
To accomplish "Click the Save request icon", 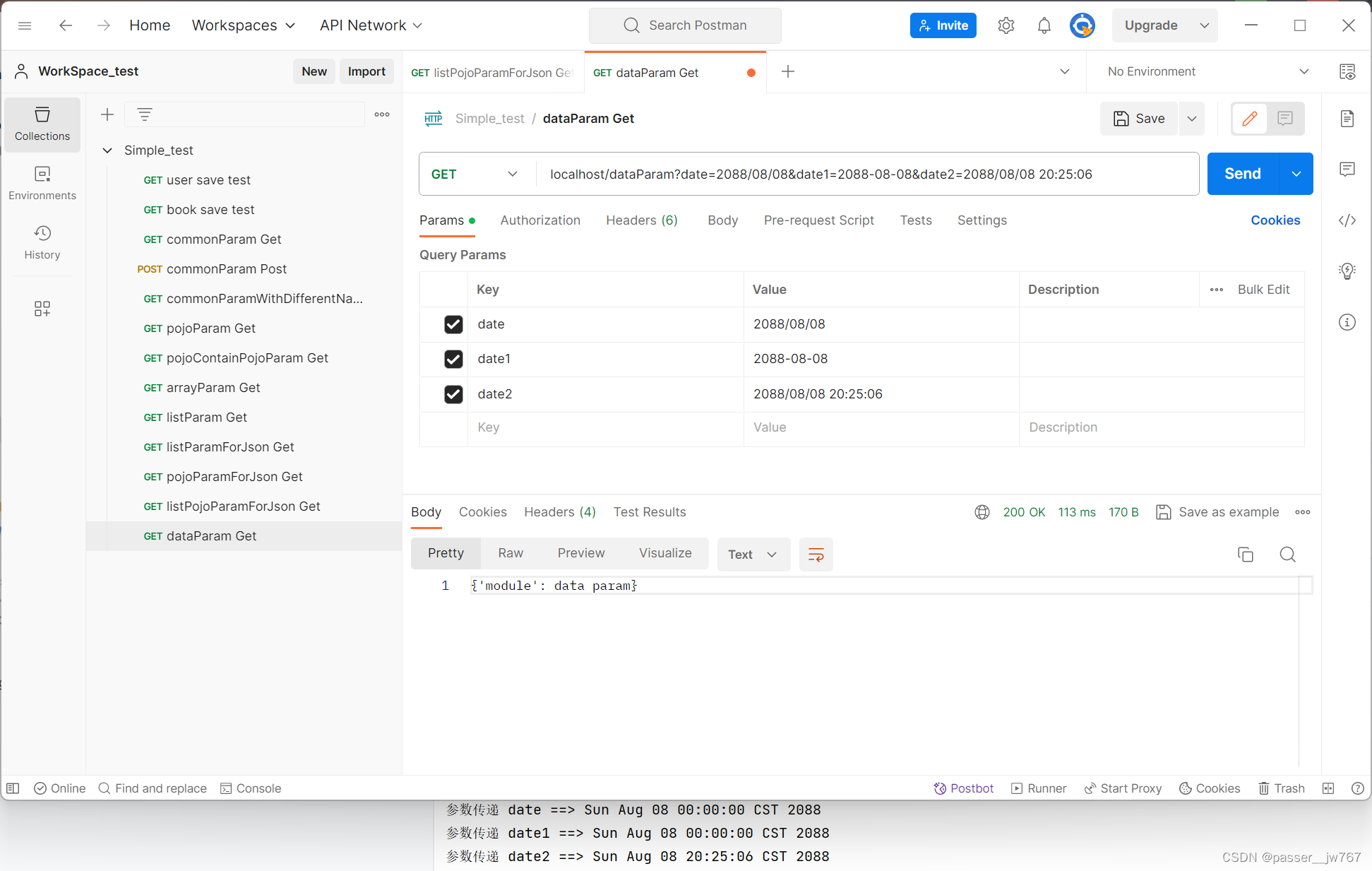I will pyautogui.click(x=1139, y=118).
